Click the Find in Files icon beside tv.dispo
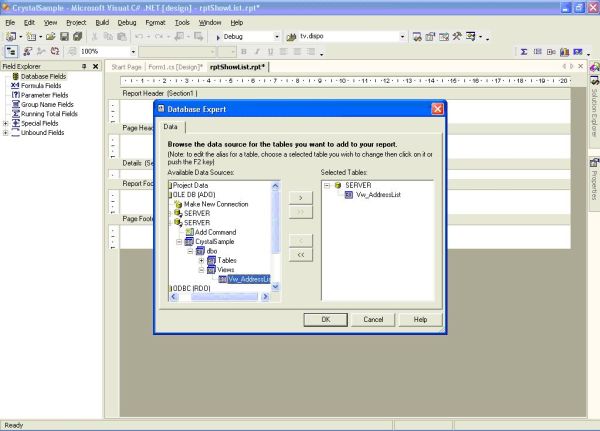The image size is (600, 431). click(x=291, y=37)
